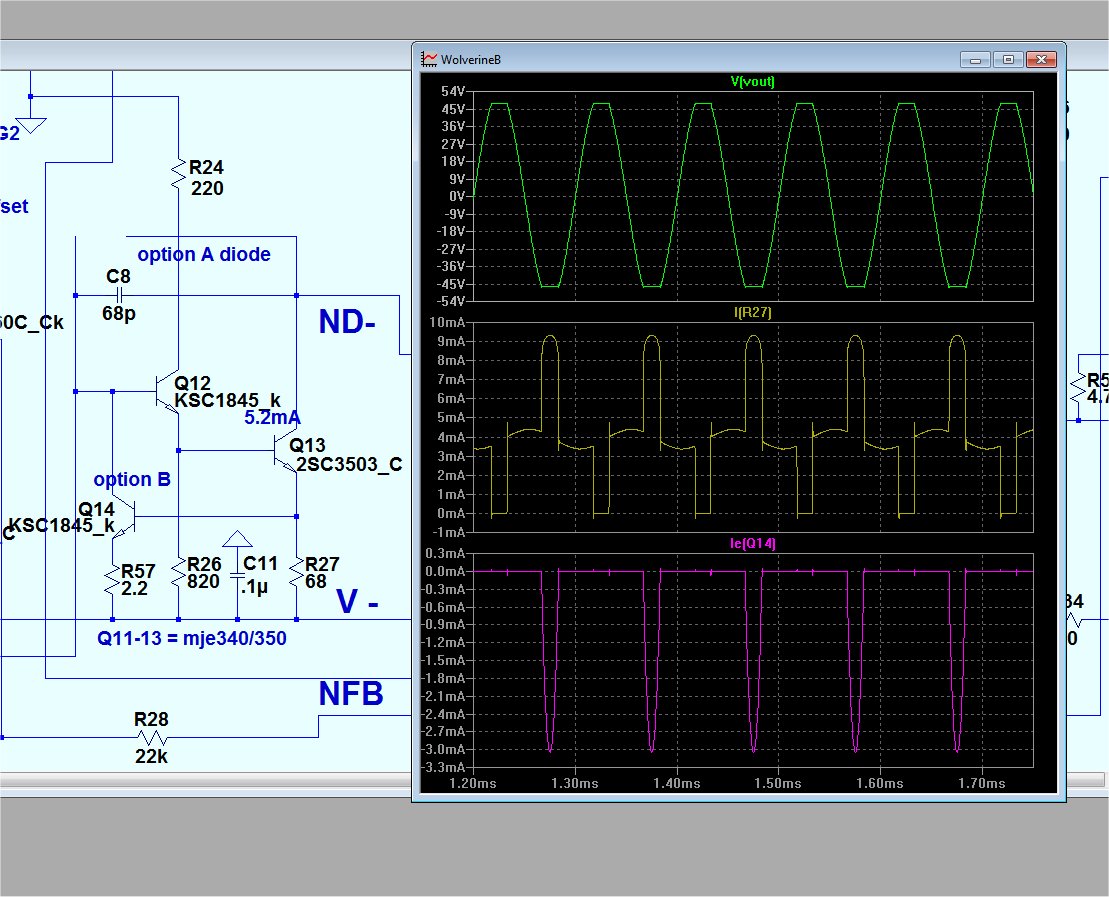
Task: Click the 2.2 value of R57
Action: pos(134,589)
